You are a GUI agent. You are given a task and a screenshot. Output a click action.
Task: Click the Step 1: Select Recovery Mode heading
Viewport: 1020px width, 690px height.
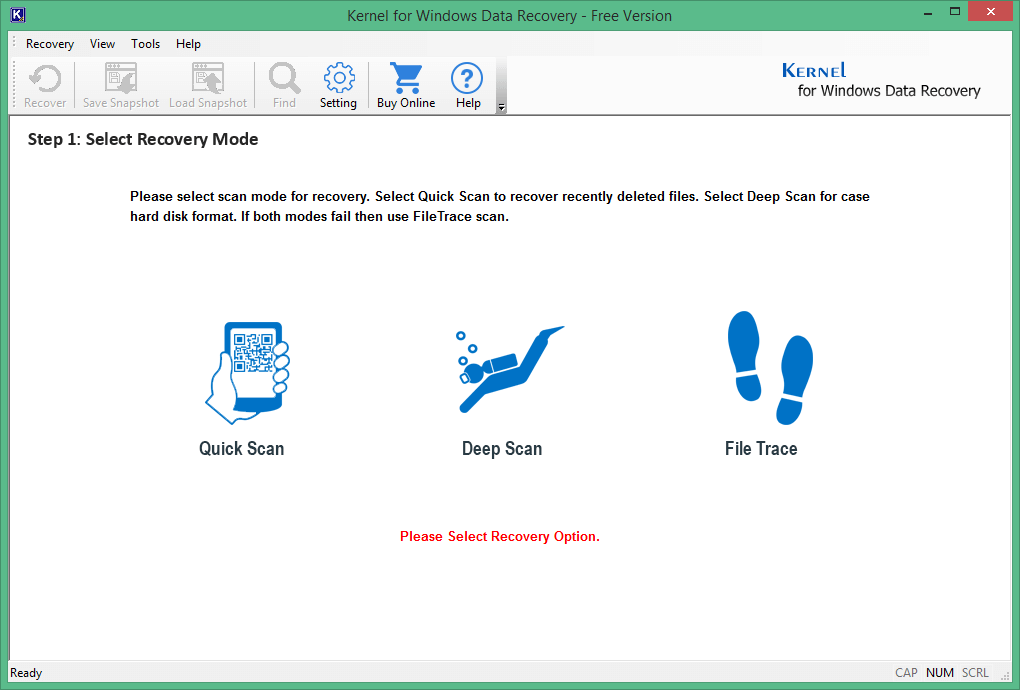143,139
